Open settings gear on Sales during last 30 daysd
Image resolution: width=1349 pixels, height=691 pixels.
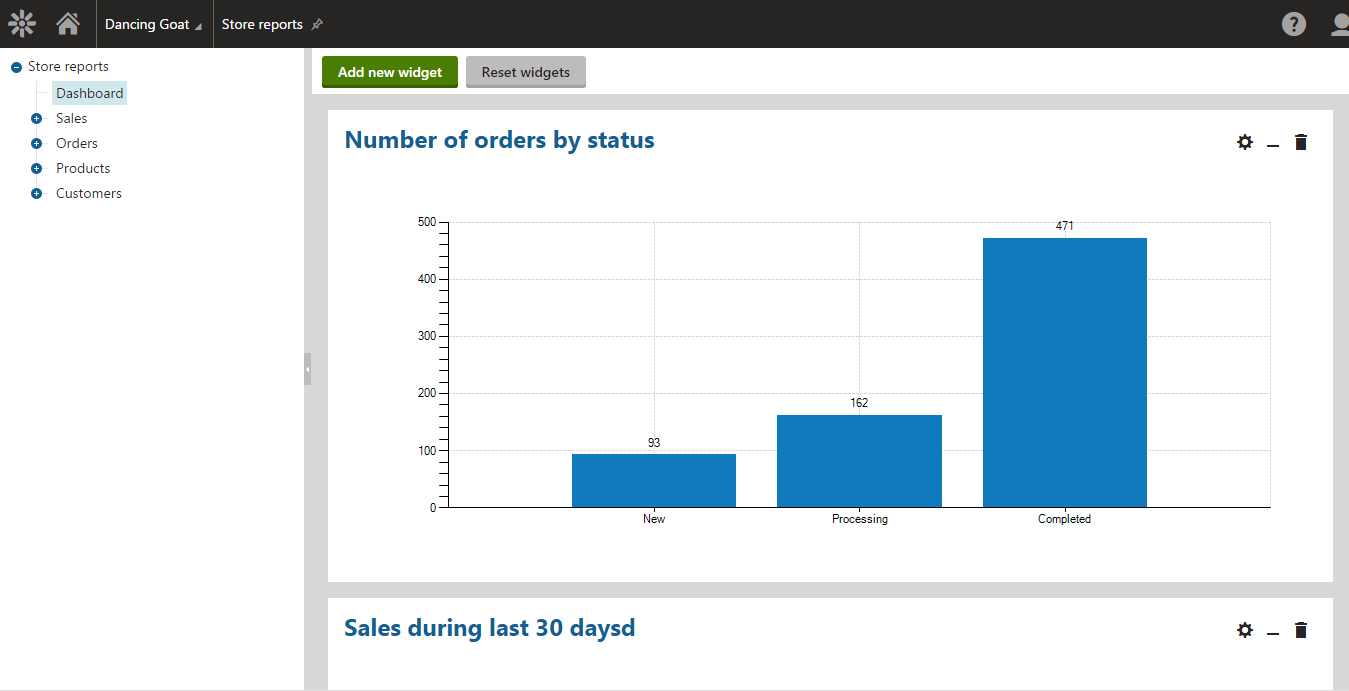1244,630
